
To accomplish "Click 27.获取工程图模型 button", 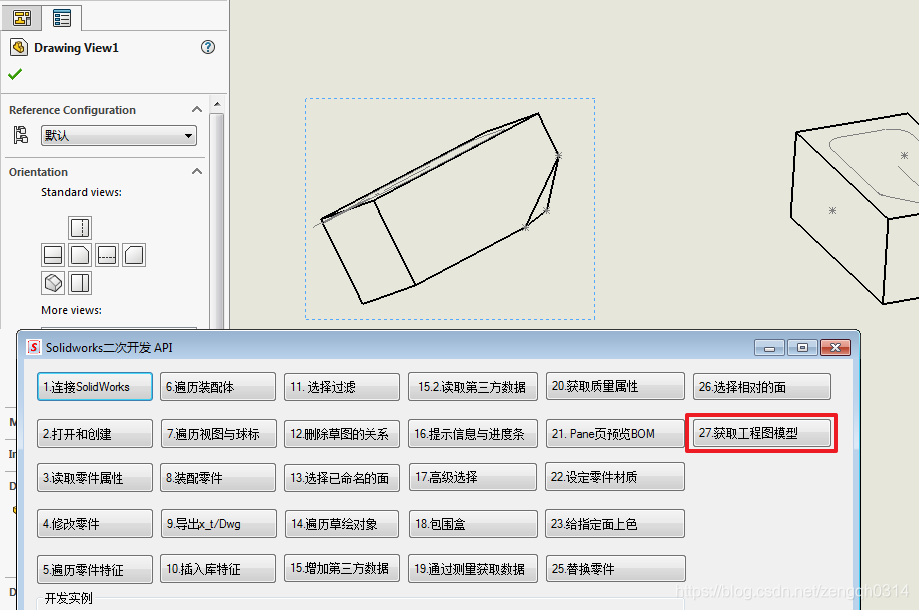I will [761, 433].
